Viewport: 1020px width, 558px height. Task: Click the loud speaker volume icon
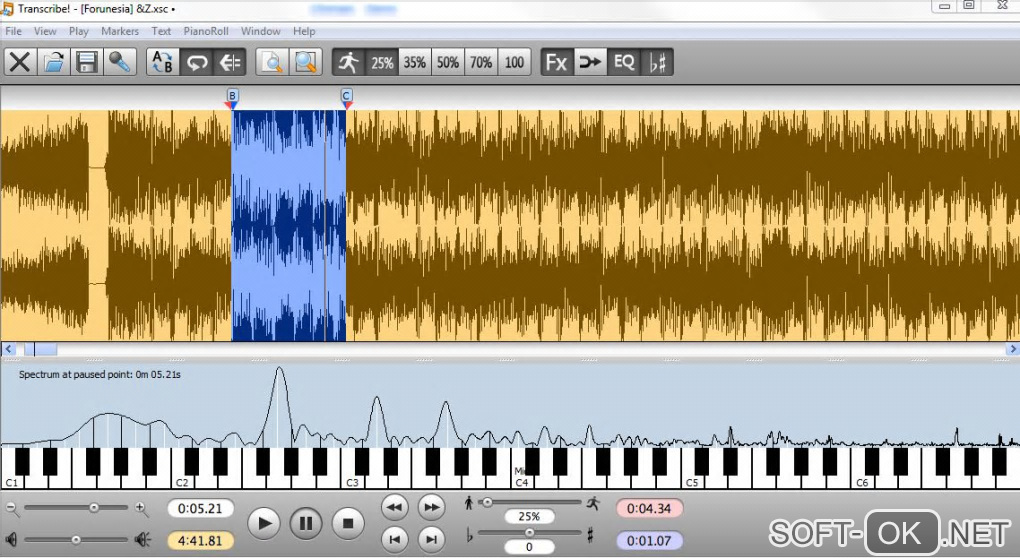142,539
